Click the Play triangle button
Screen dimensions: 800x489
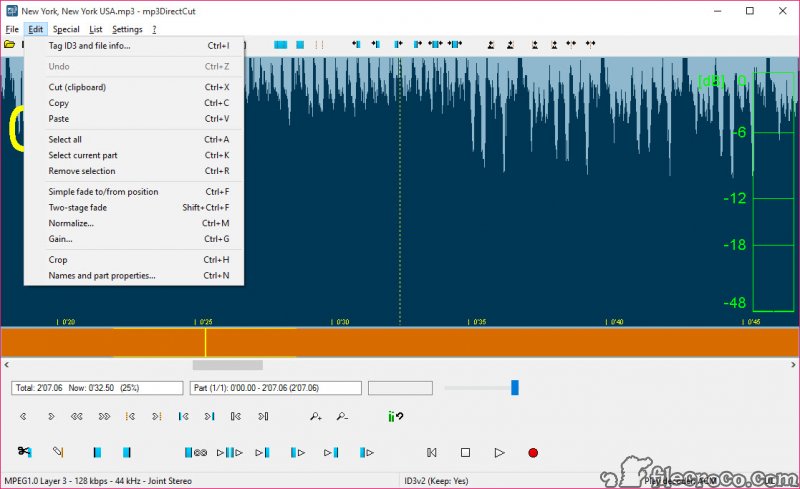click(x=499, y=452)
